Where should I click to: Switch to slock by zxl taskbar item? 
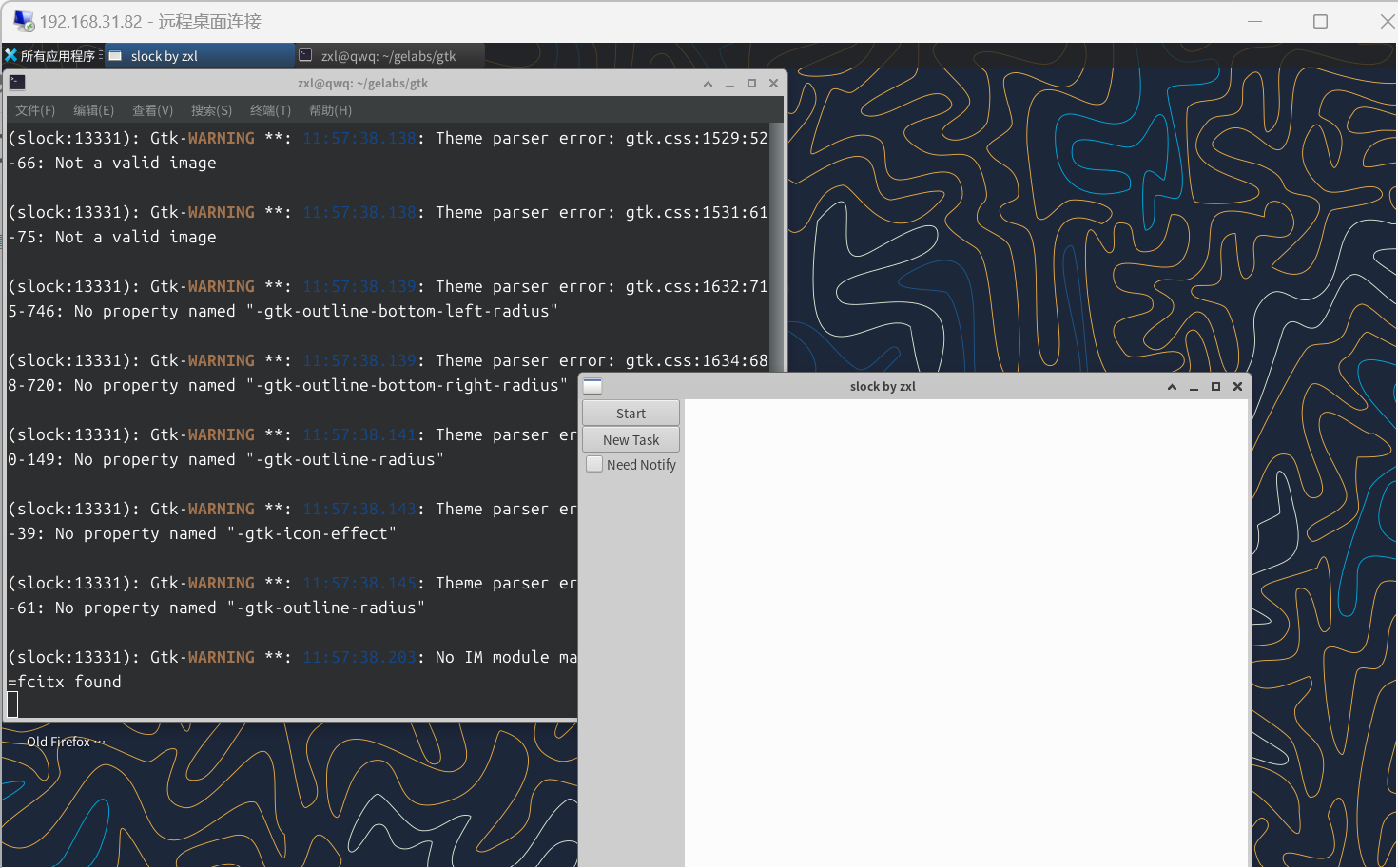click(200, 56)
